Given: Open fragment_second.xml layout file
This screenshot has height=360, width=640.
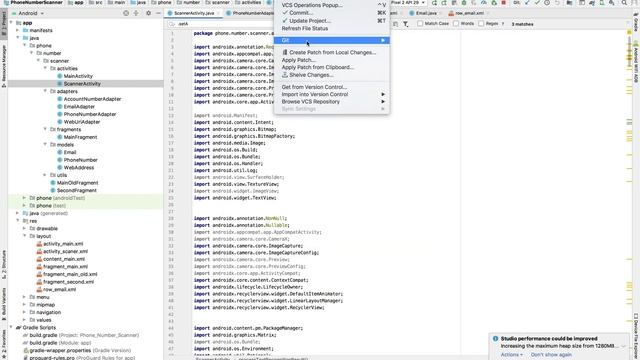Looking at the screenshot, I should [x=68, y=282].
